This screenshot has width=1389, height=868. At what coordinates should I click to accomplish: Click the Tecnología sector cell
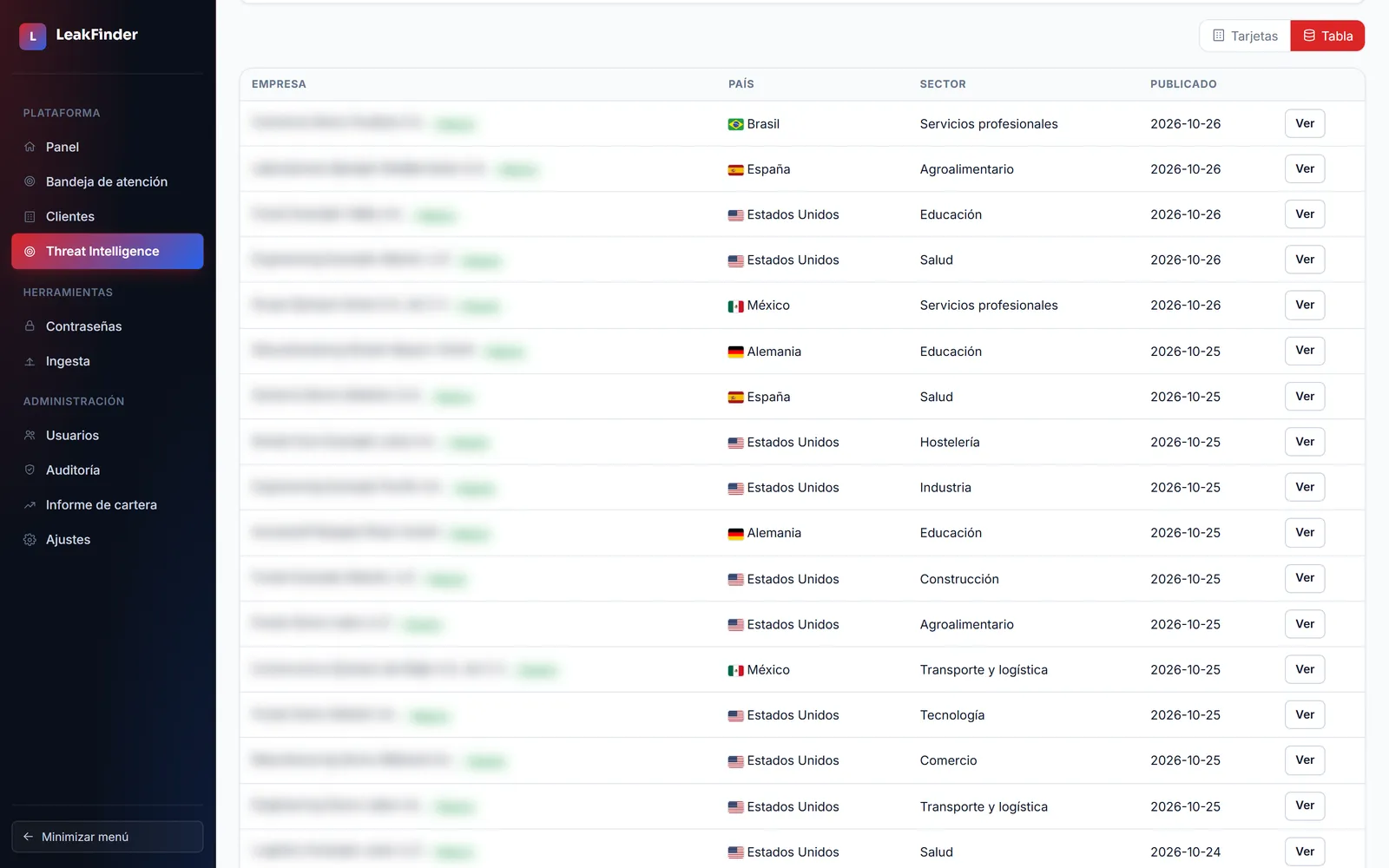pos(952,715)
